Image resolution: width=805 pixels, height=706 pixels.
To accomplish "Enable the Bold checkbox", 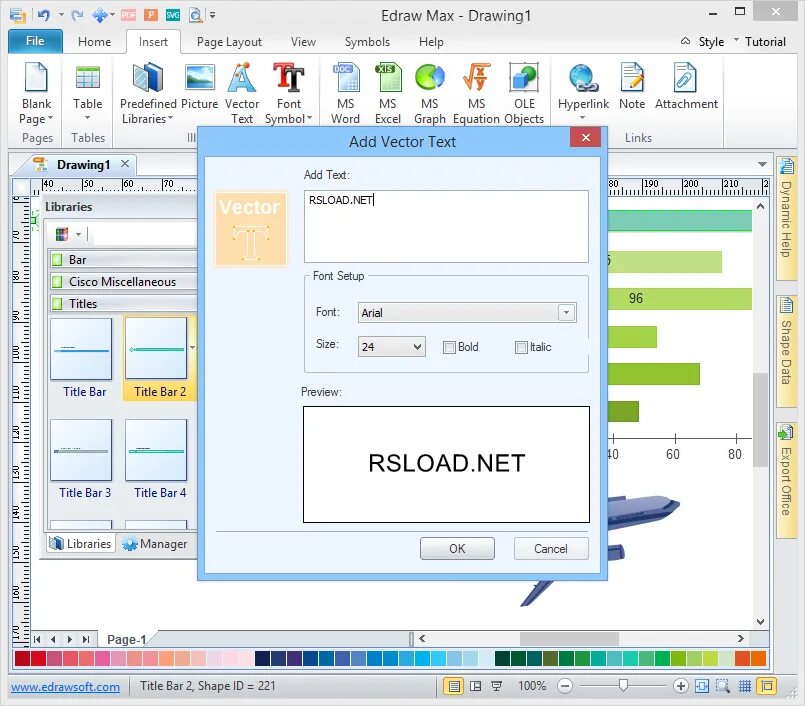I will click(449, 348).
